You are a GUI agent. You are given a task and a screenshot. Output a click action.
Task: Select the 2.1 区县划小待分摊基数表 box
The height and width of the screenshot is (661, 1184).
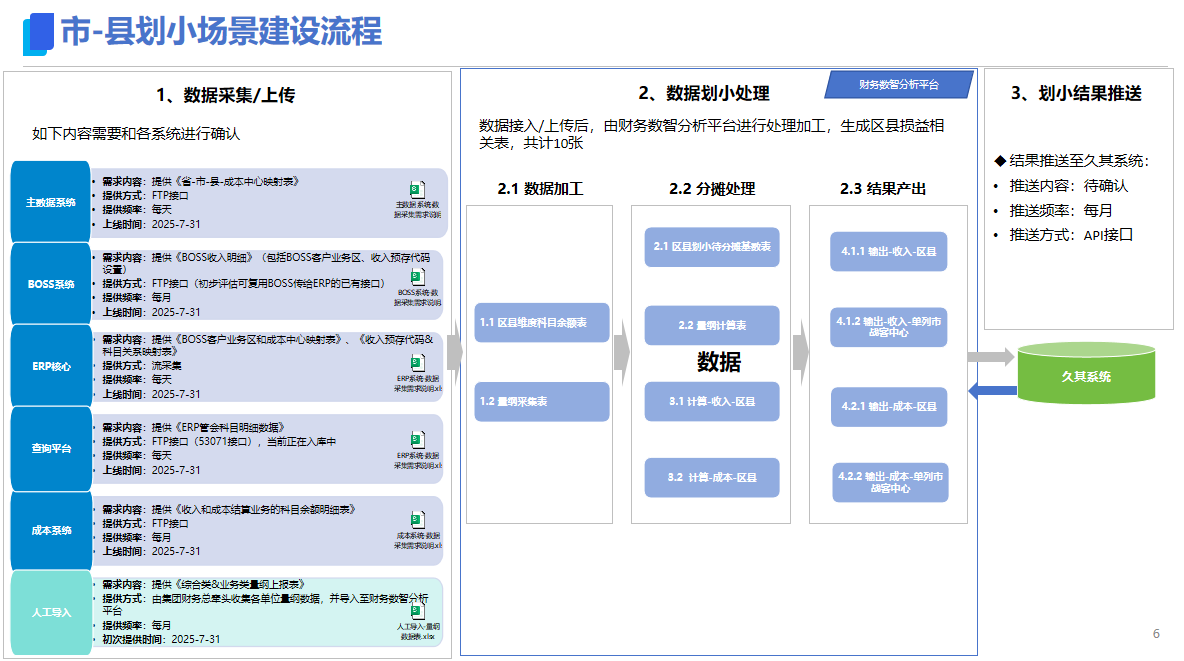(x=712, y=246)
